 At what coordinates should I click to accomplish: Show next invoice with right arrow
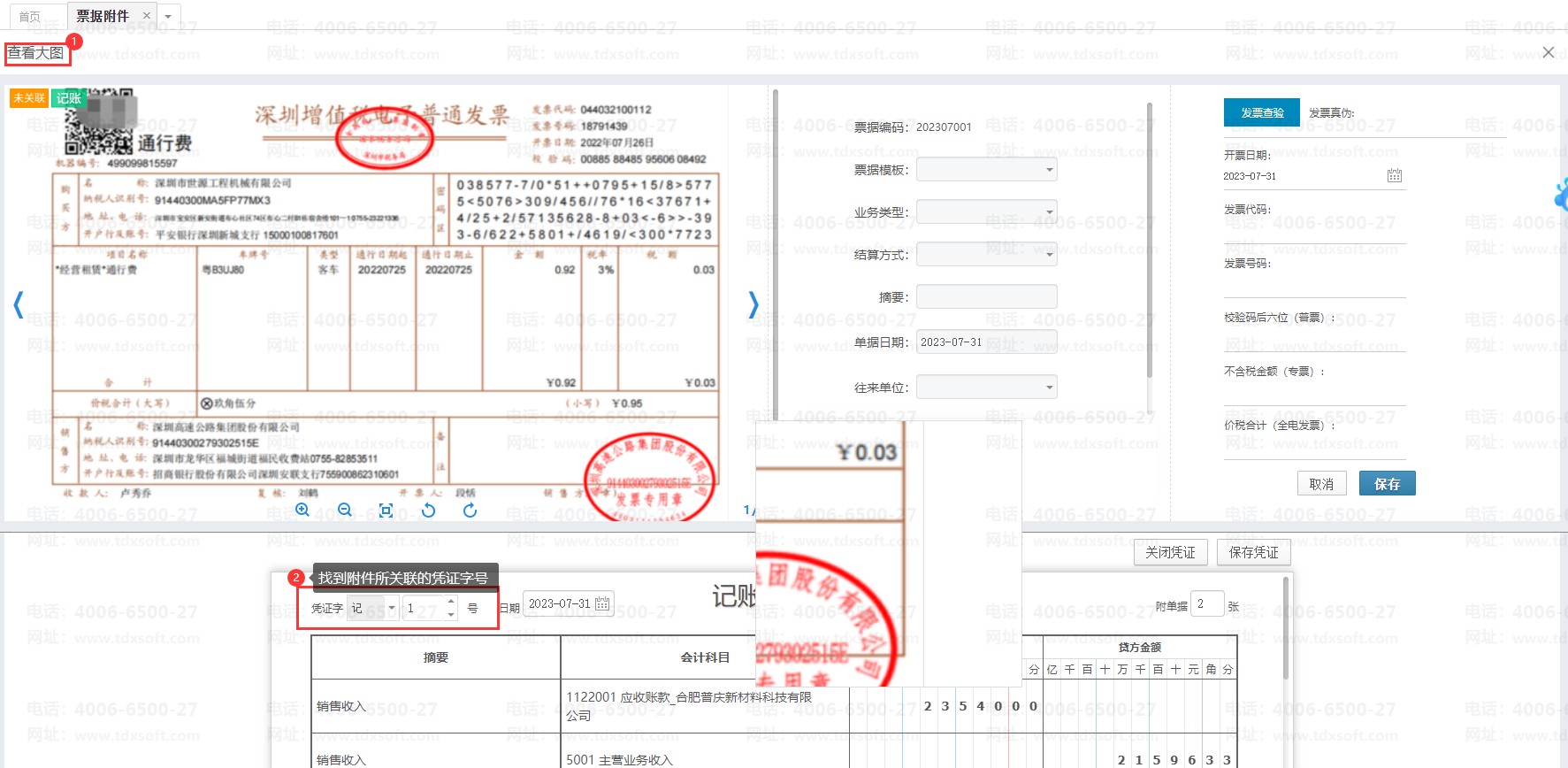[753, 305]
